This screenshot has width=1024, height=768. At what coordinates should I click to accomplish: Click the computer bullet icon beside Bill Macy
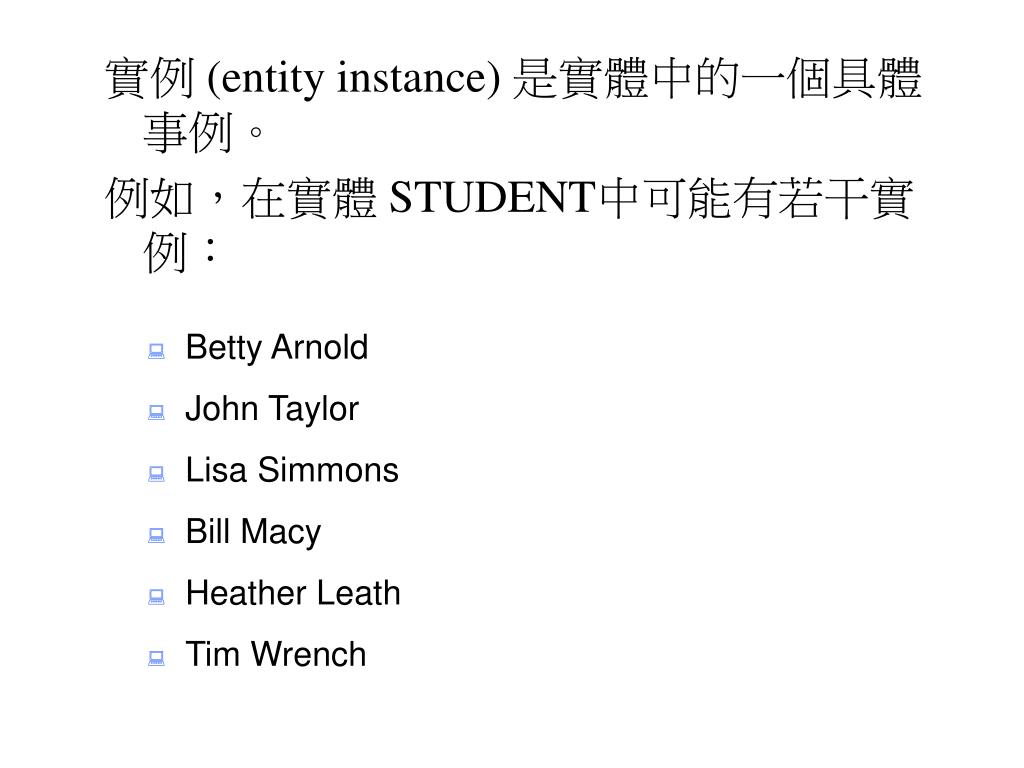[x=156, y=536]
